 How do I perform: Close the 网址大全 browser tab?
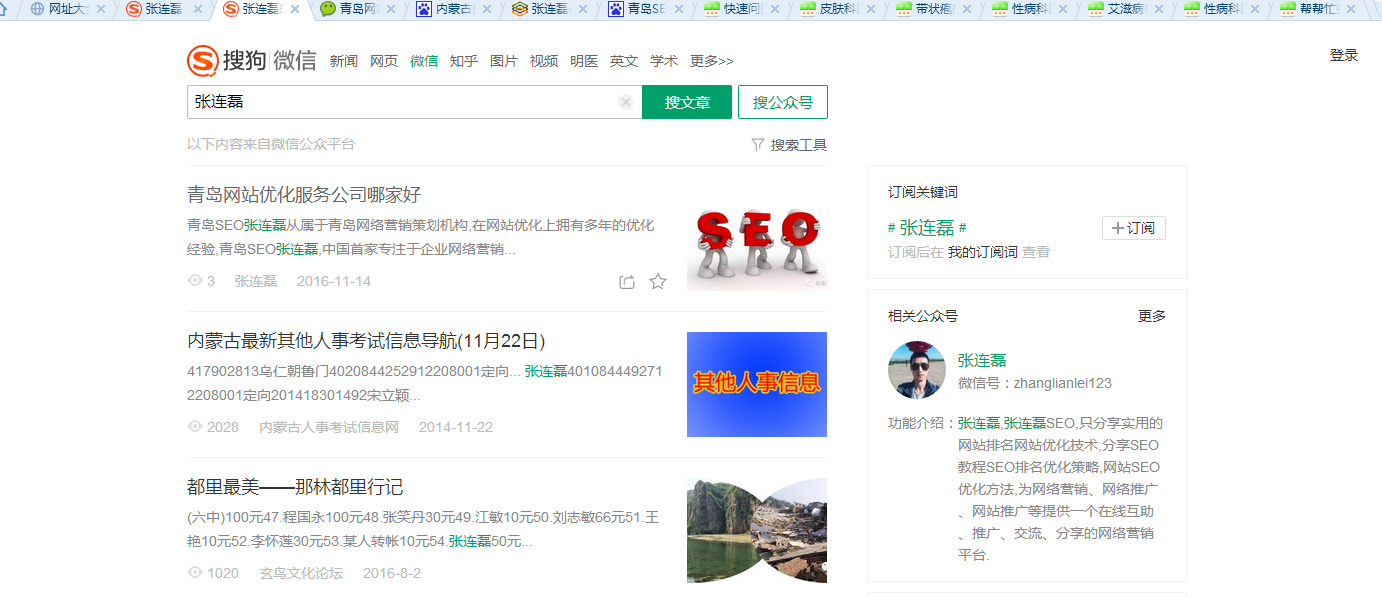point(101,9)
